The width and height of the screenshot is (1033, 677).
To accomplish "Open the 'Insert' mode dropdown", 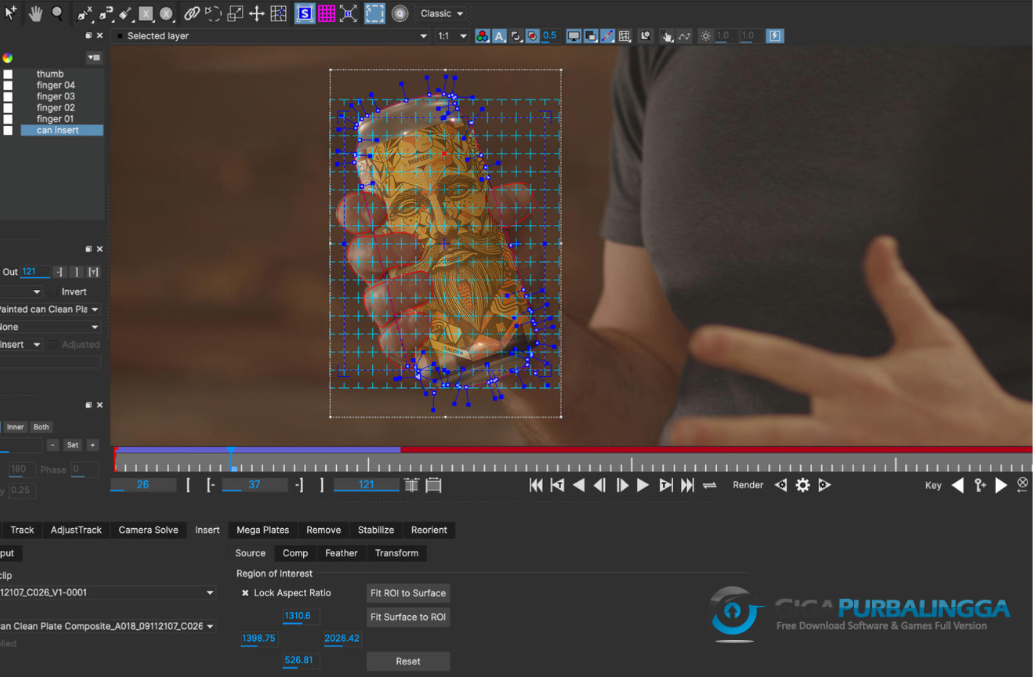I will [x=20, y=344].
